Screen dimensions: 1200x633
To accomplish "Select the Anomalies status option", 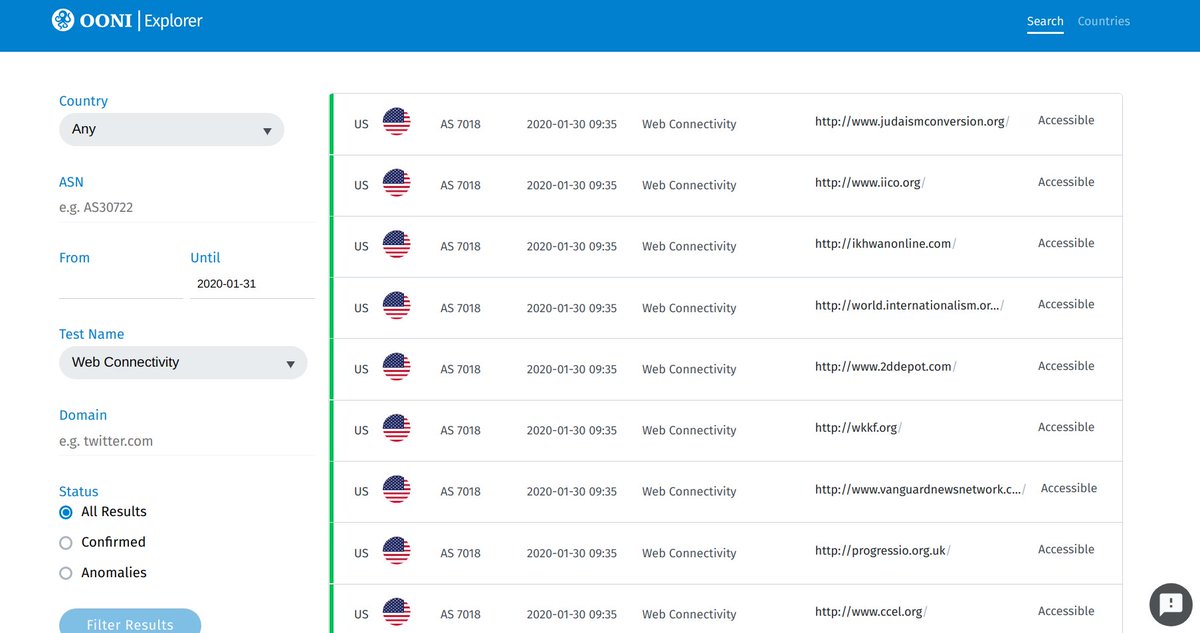I will click(x=66, y=573).
